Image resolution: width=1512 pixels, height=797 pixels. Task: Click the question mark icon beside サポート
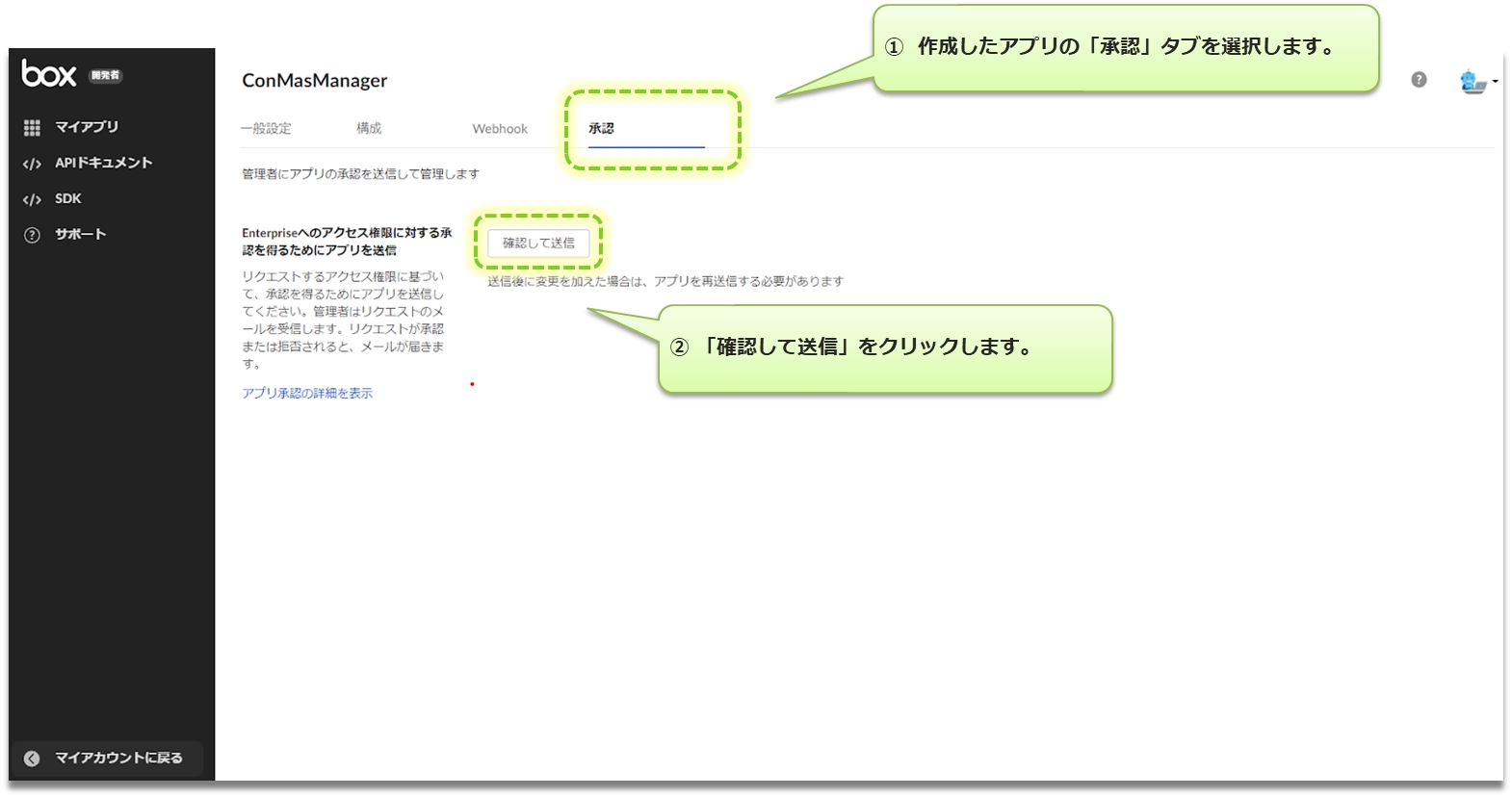[32, 235]
